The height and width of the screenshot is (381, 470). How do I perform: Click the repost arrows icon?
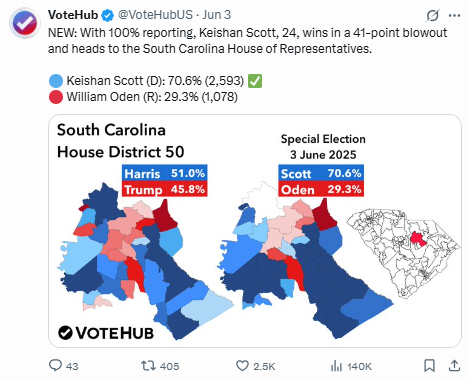click(x=148, y=366)
